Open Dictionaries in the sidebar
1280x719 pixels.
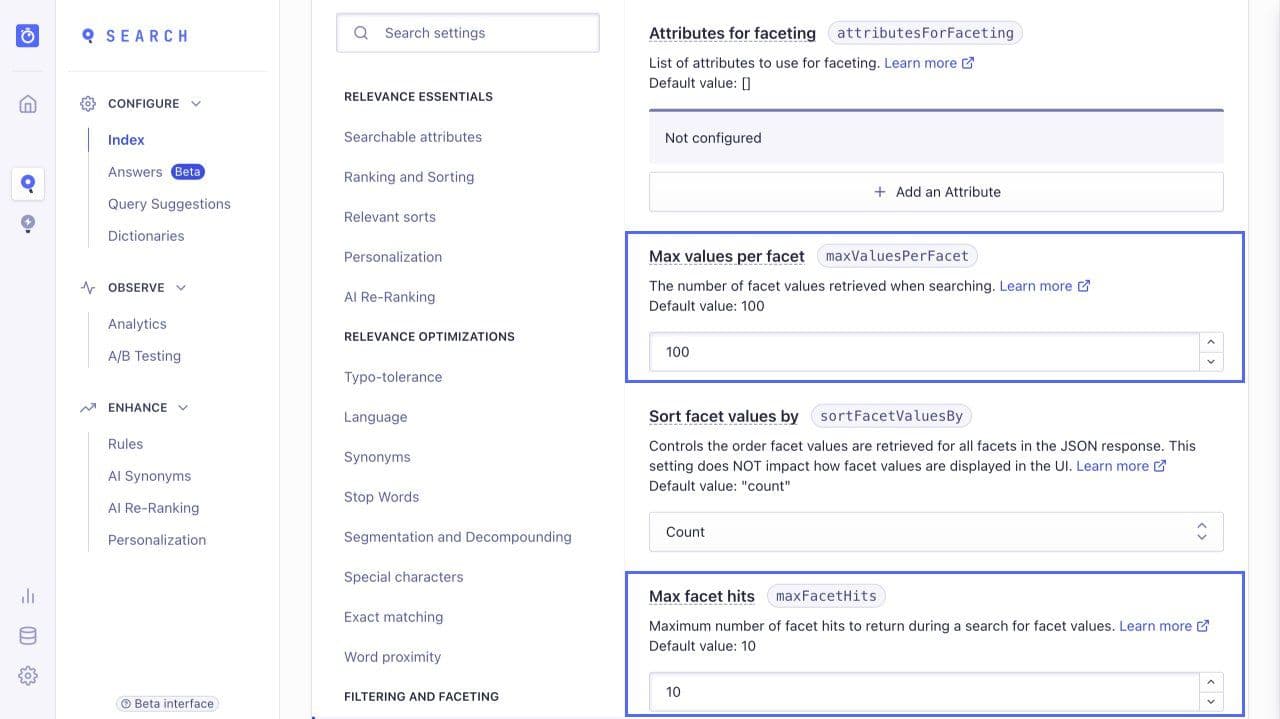click(x=146, y=236)
